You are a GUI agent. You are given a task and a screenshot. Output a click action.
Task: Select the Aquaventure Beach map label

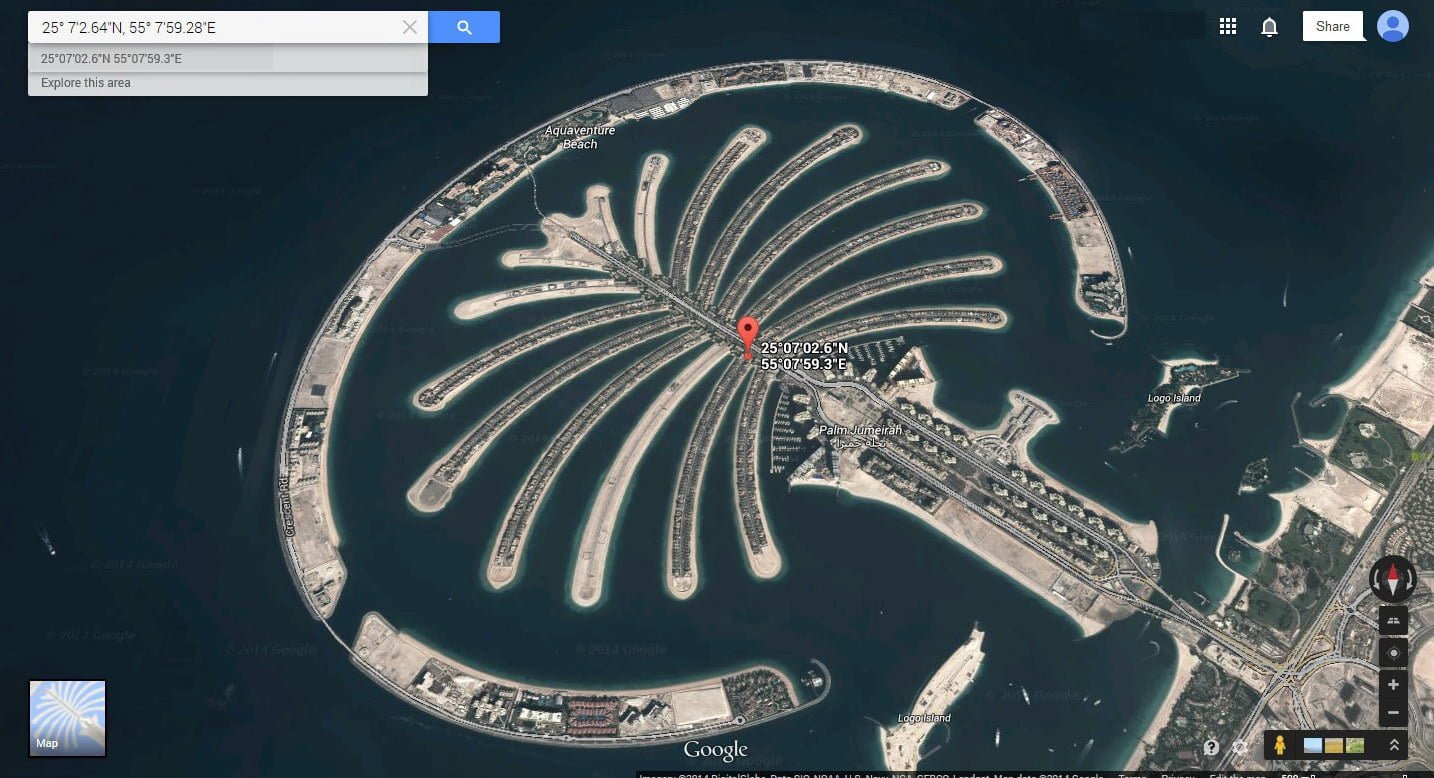[x=580, y=137]
